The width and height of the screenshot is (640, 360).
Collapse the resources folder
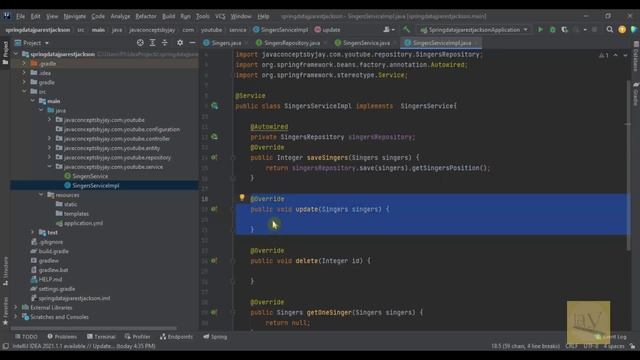(41, 195)
